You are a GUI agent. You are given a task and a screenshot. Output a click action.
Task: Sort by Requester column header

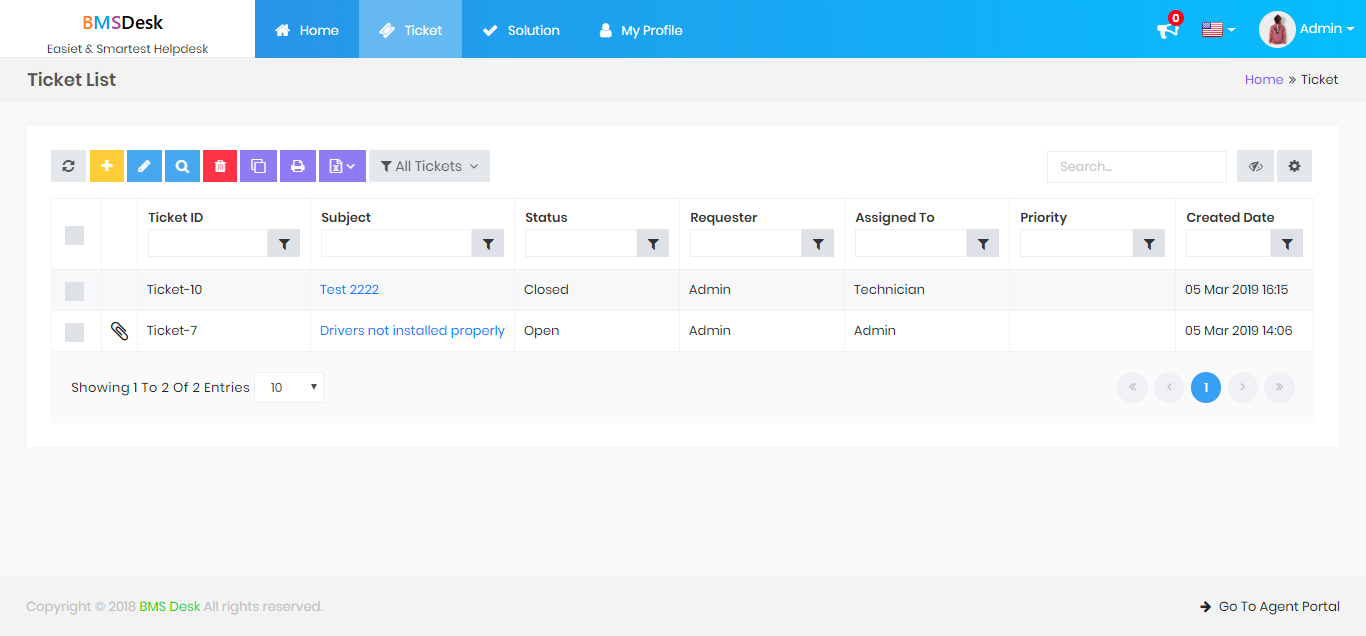pyautogui.click(x=724, y=217)
